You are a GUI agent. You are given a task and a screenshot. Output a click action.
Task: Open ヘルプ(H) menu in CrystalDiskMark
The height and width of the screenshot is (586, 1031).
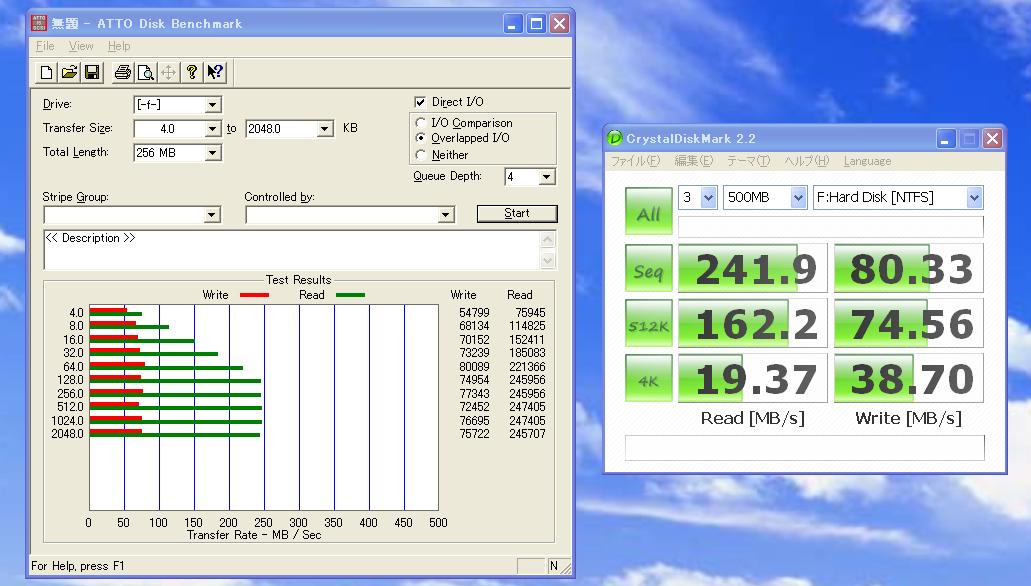tap(807, 161)
